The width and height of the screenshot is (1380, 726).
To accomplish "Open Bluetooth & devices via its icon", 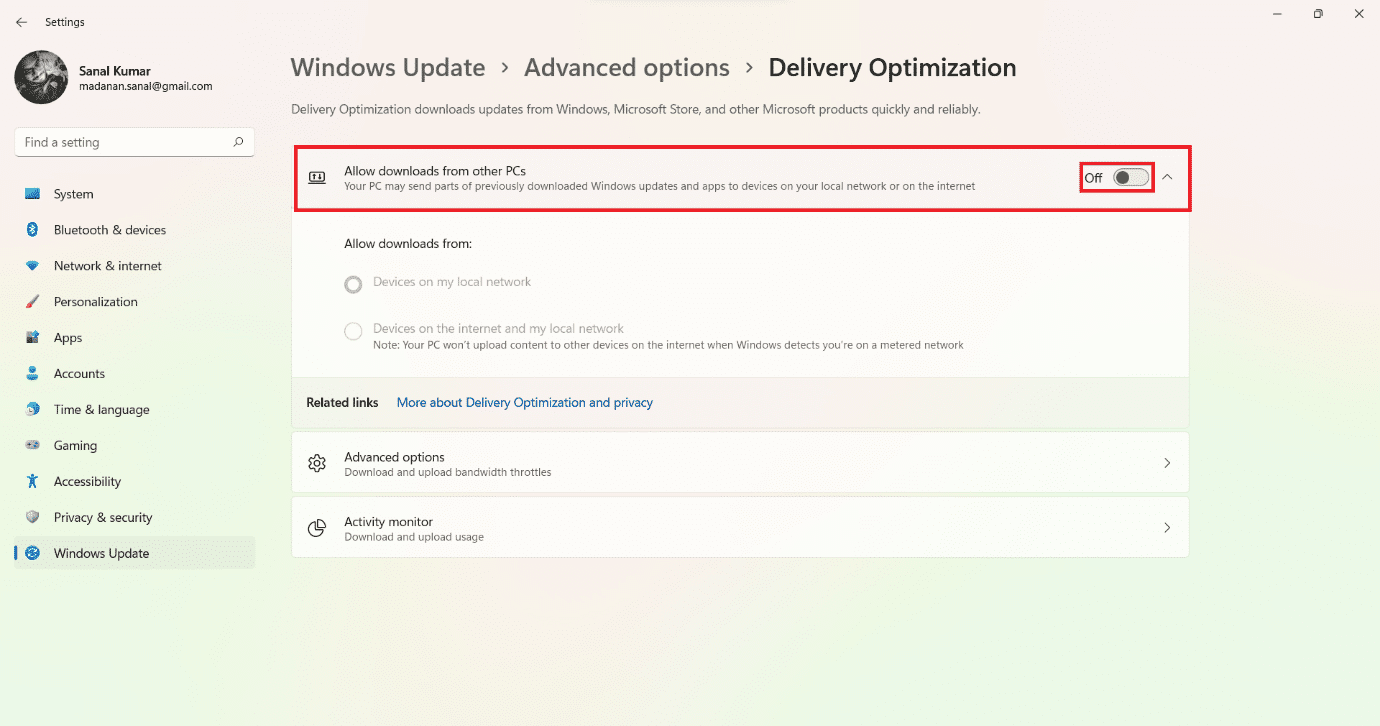I will pyautogui.click(x=33, y=229).
